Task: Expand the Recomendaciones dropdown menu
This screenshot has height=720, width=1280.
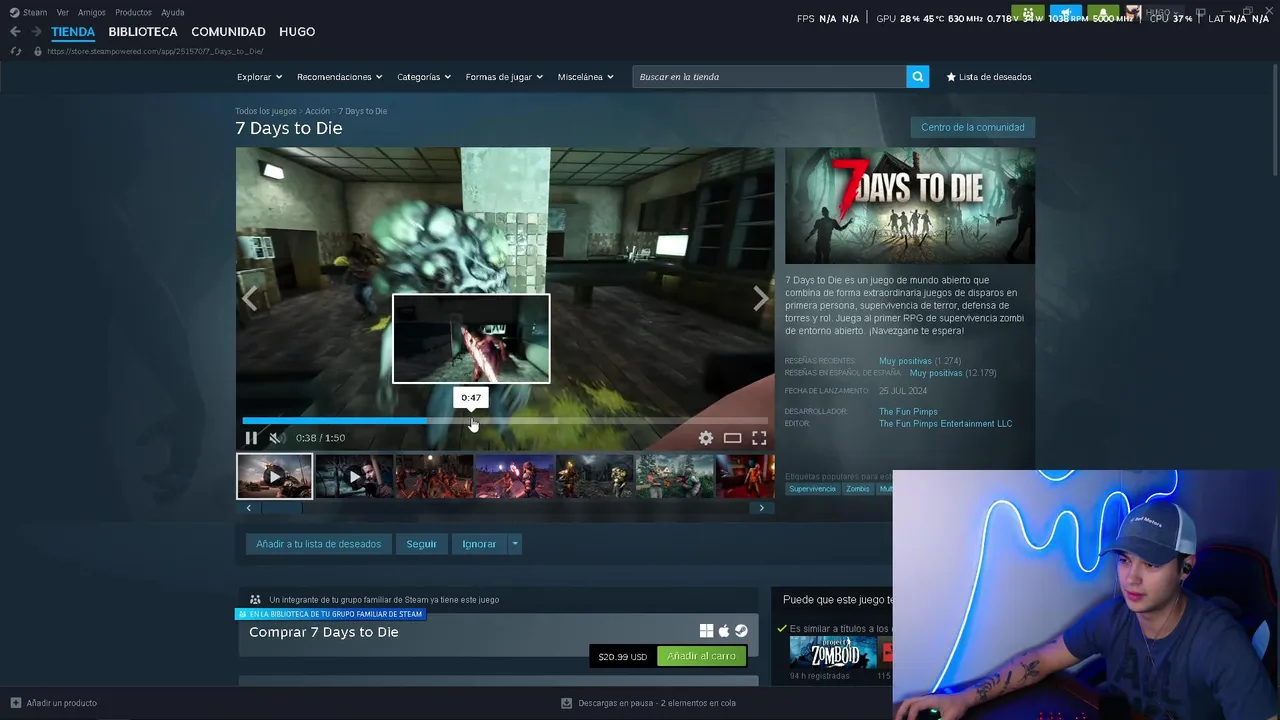Action: (340, 77)
